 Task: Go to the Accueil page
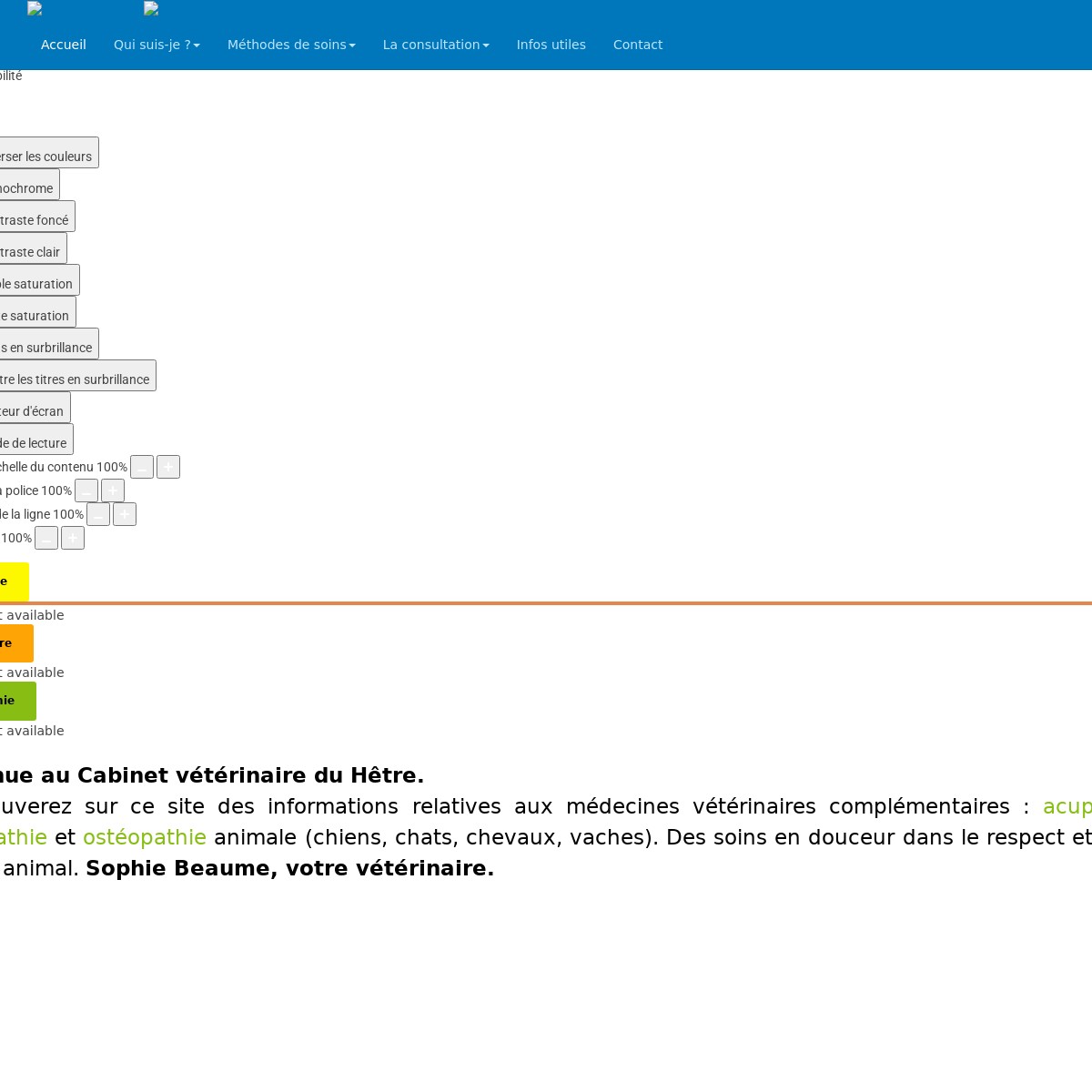(64, 45)
